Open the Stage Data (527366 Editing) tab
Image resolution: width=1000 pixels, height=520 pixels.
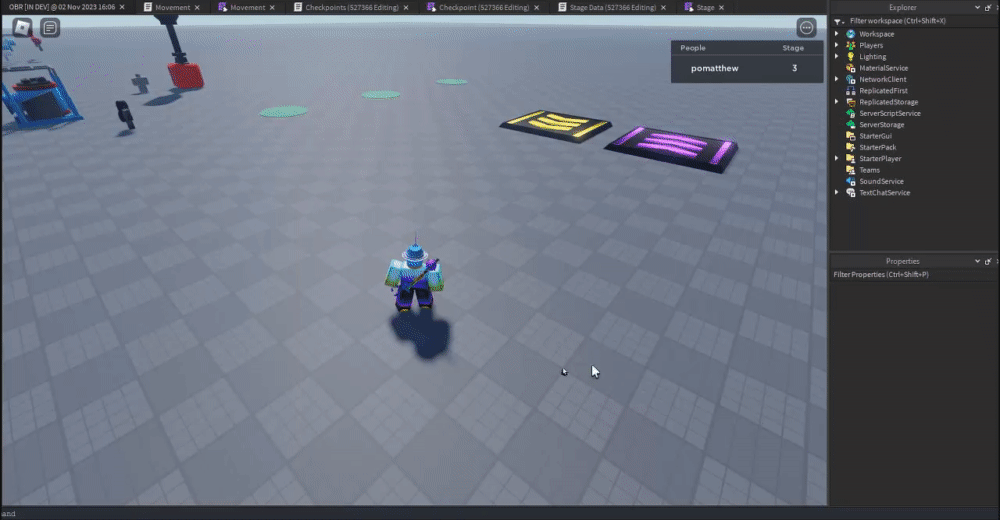point(612,7)
